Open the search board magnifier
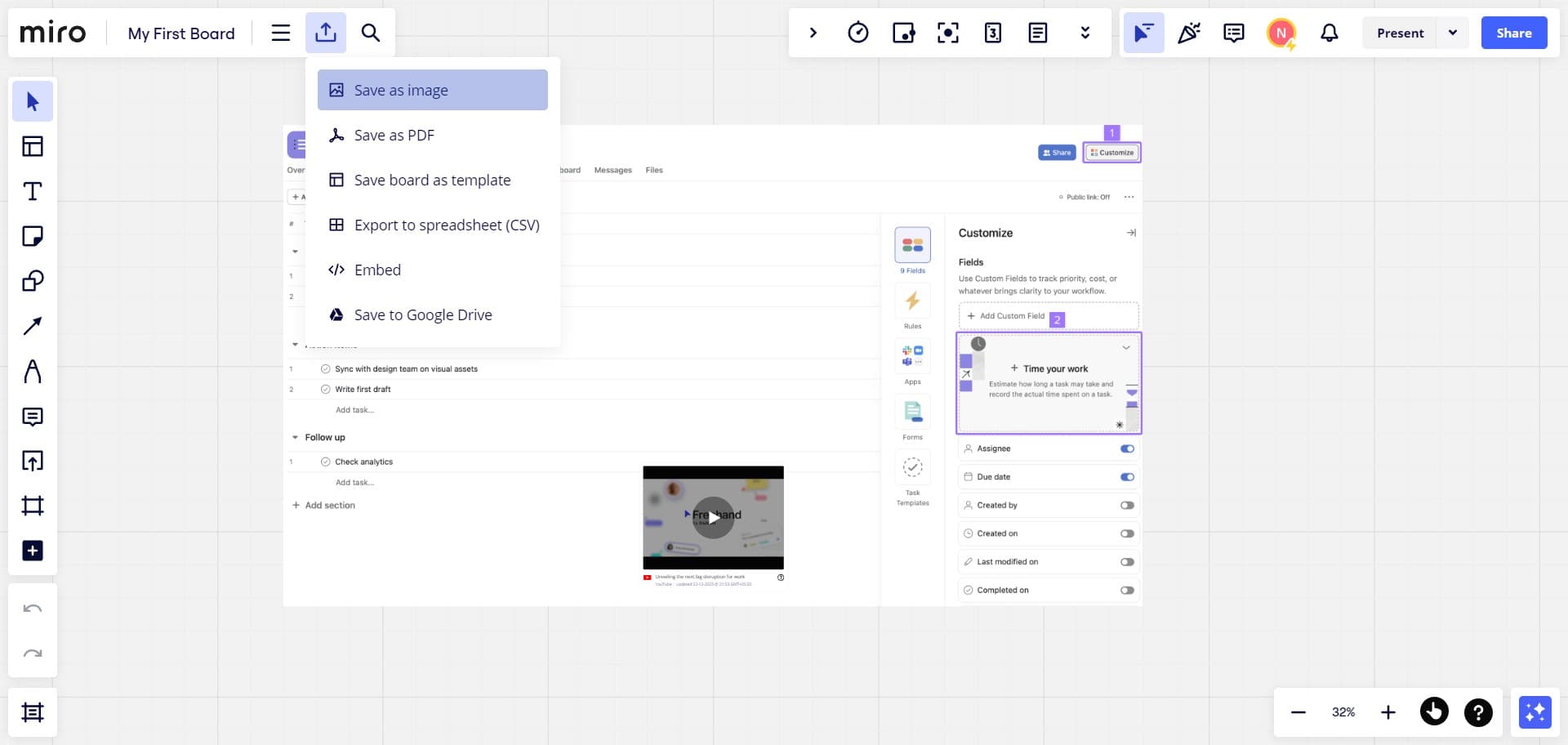Screen dimensions: 1568x745 370,33
